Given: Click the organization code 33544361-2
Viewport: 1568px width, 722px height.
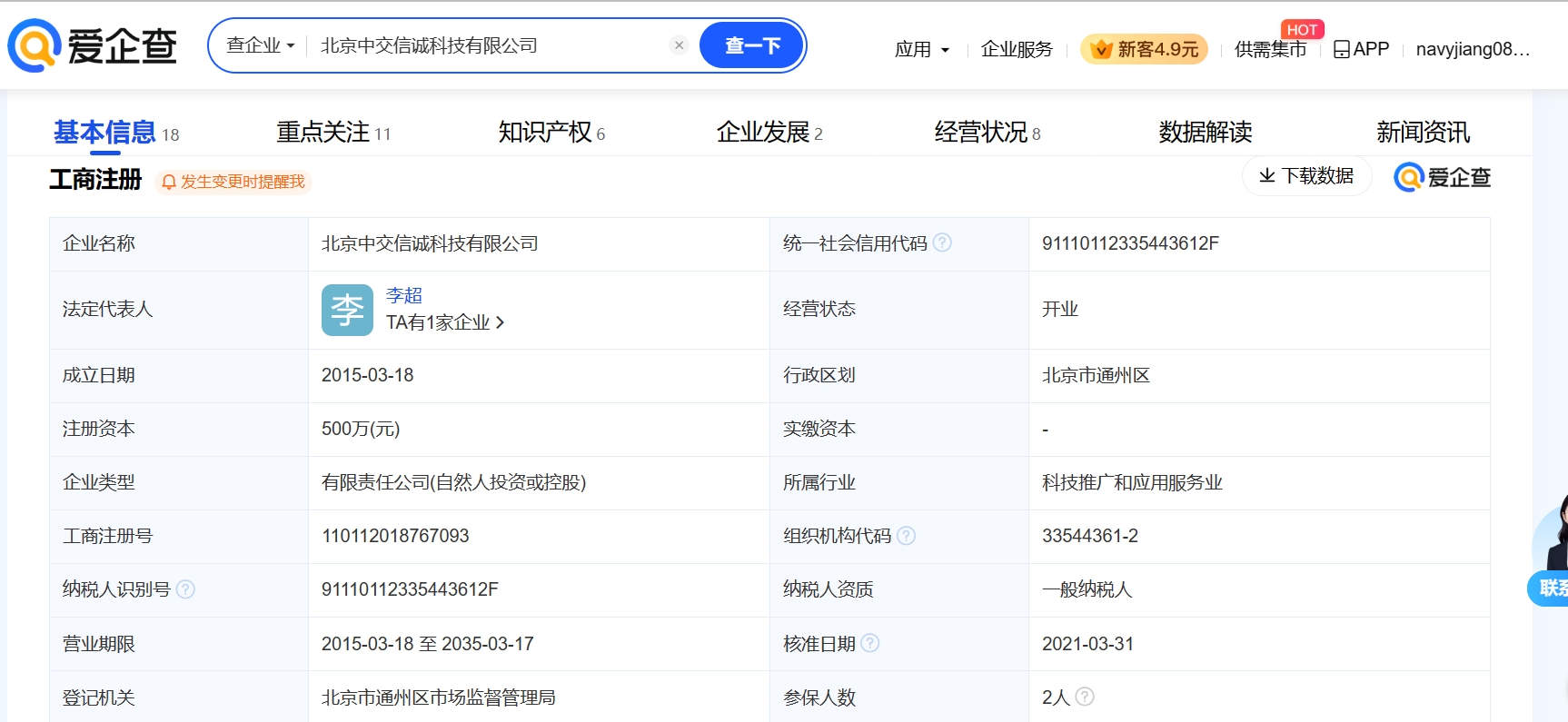Looking at the screenshot, I should pyautogui.click(x=1090, y=536).
